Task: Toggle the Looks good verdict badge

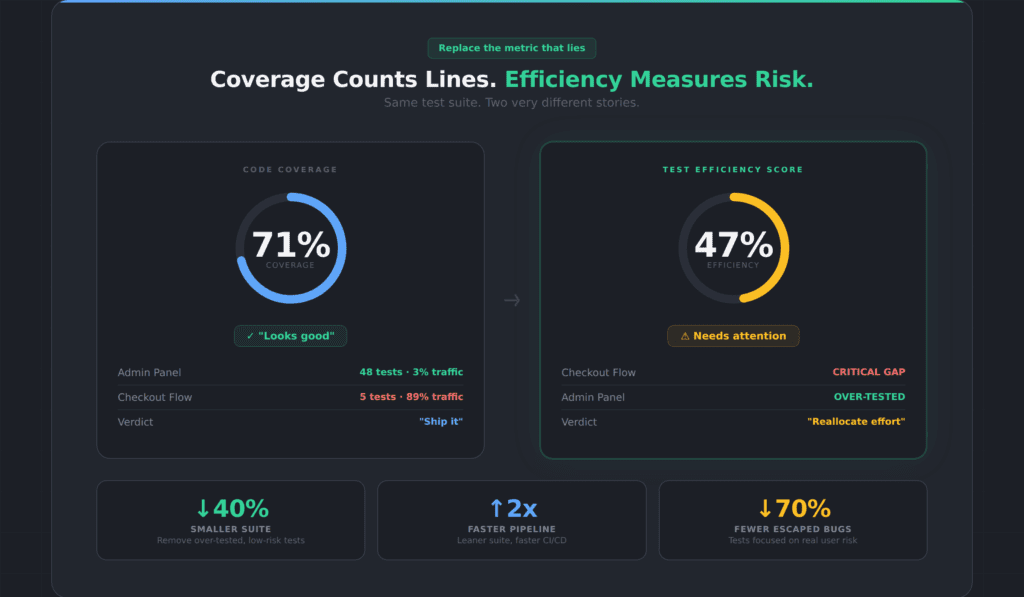Action: click(290, 336)
